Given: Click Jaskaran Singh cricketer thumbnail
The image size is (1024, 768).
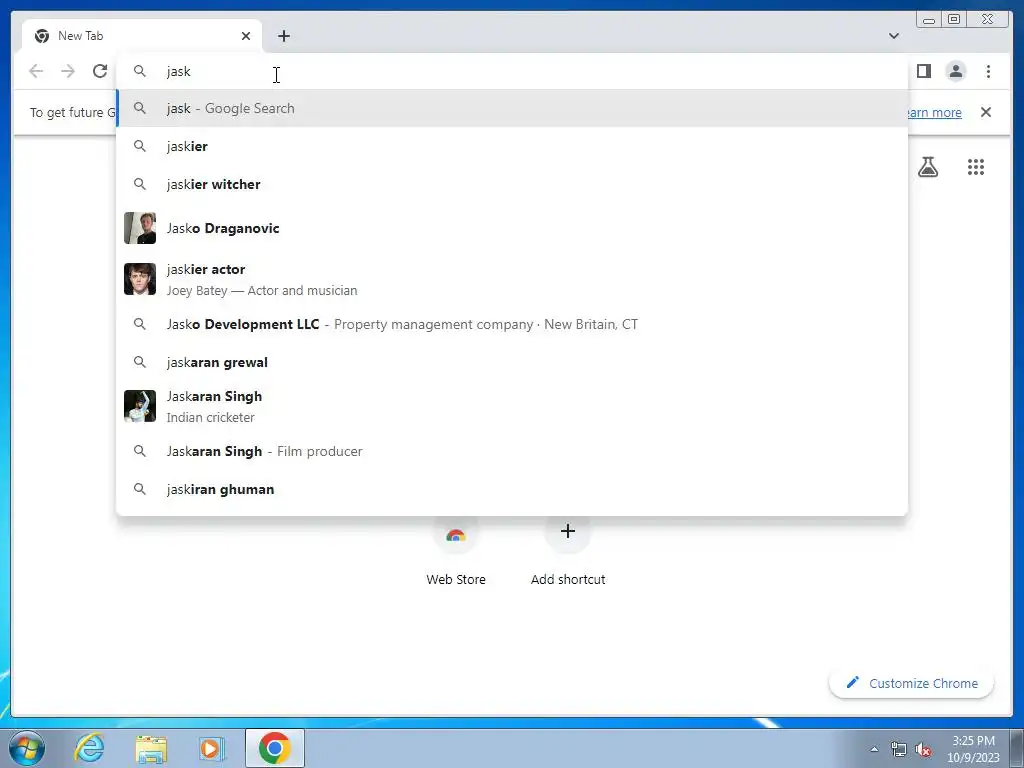Looking at the screenshot, I should 140,406.
